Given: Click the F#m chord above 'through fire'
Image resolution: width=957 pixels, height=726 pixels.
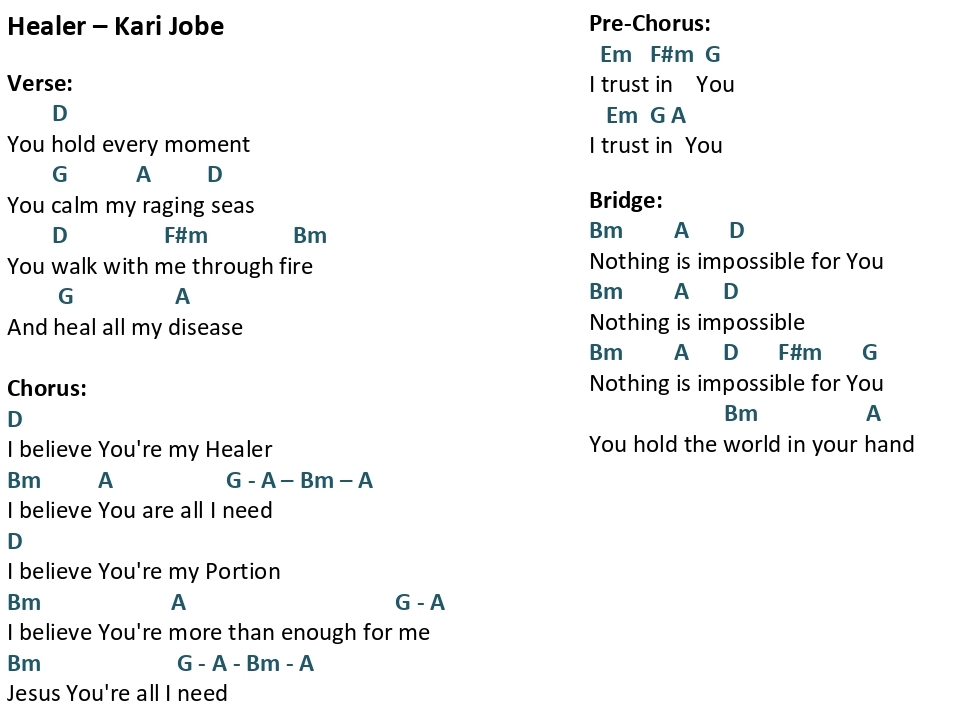Looking at the screenshot, I should tap(186, 235).
